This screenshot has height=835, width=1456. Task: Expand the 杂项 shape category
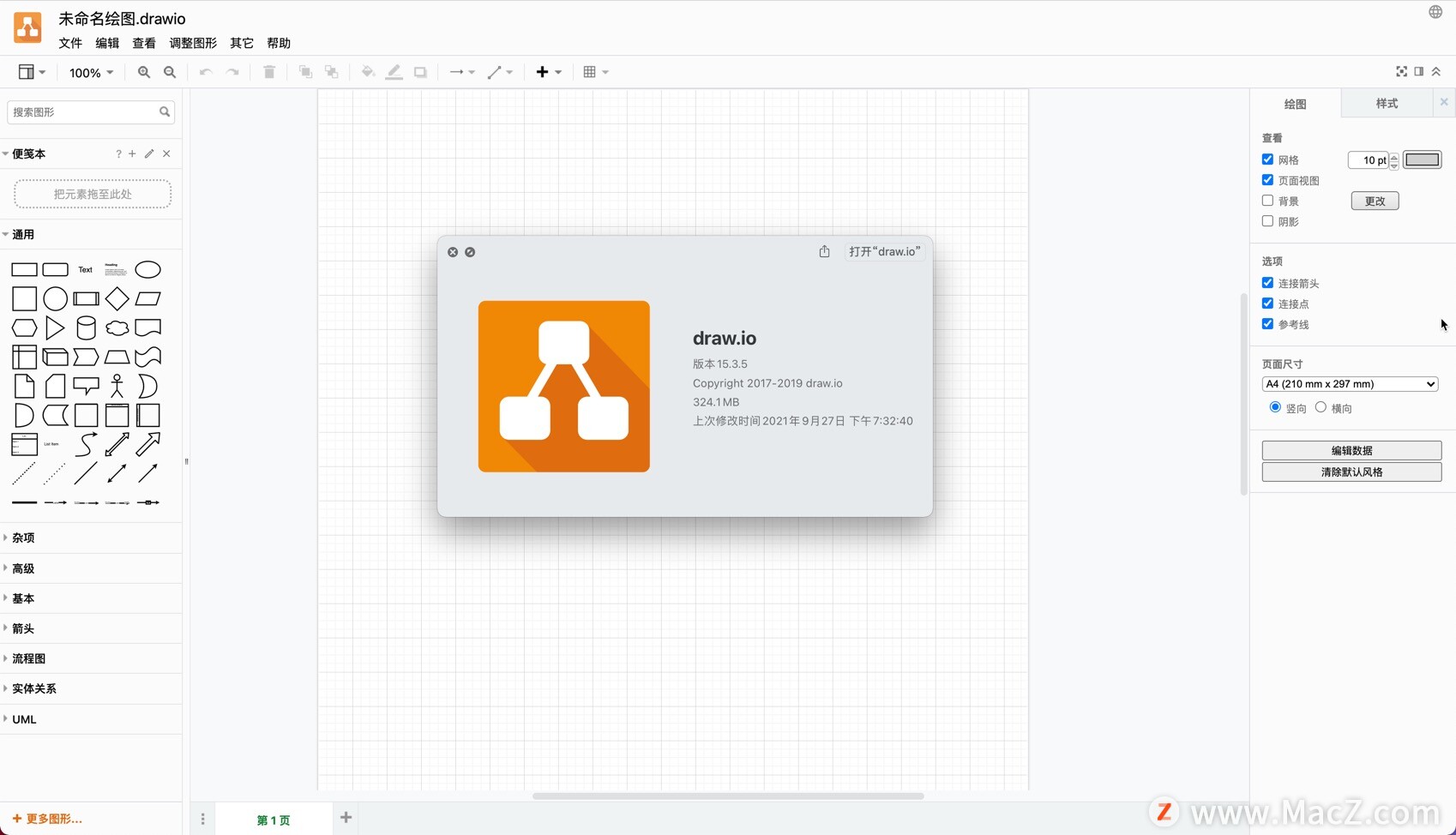pos(90,538)
